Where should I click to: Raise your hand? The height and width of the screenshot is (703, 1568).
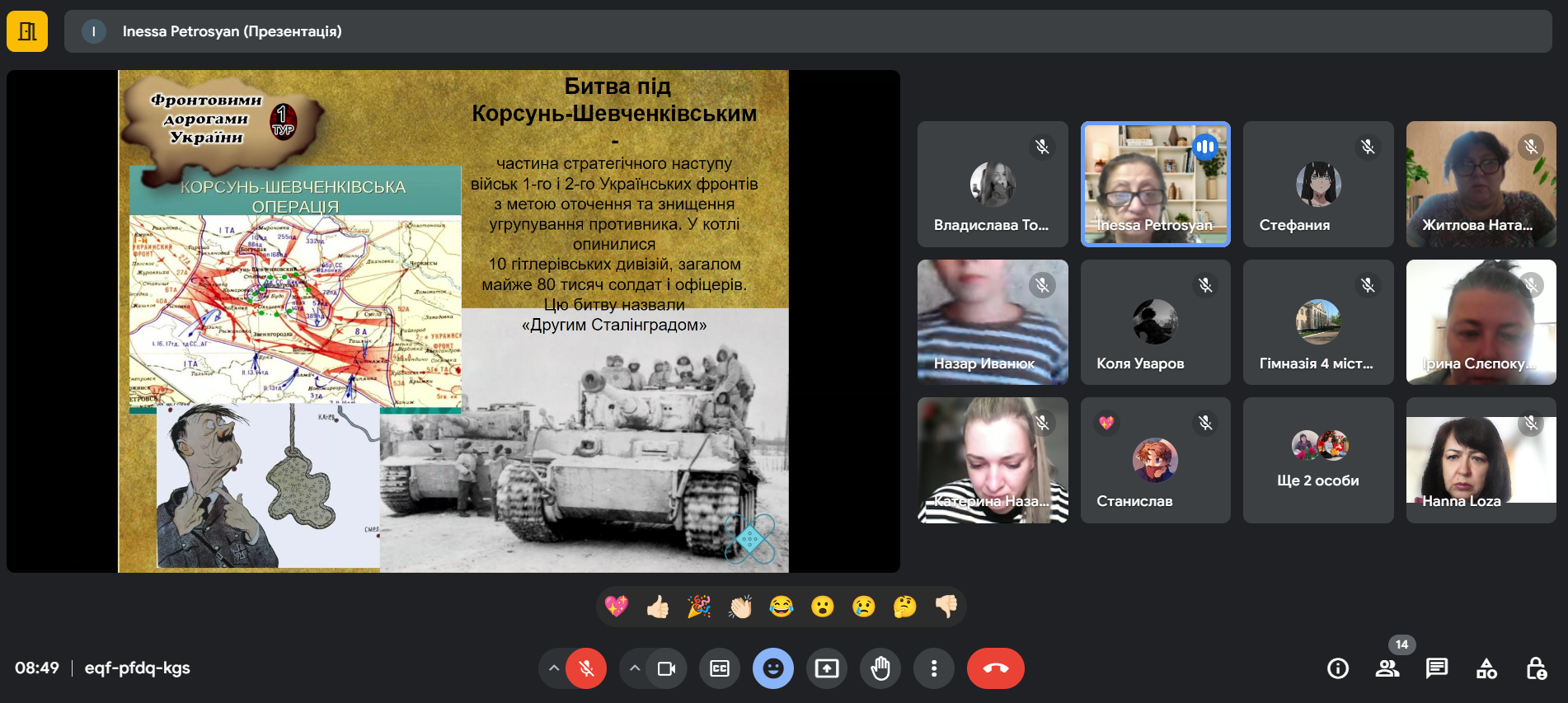tap(880, 668)
